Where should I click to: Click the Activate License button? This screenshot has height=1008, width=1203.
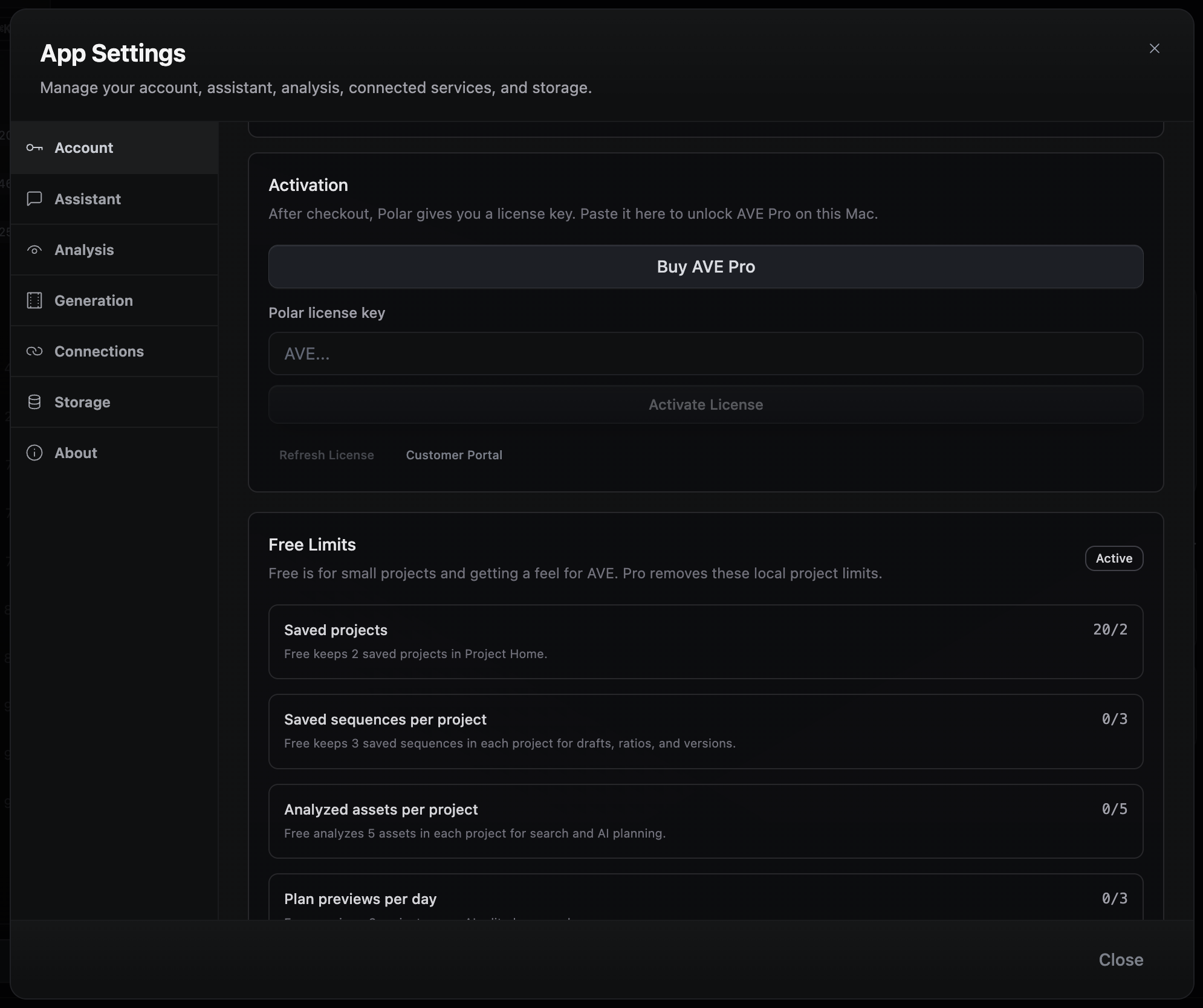click(705, 404)
